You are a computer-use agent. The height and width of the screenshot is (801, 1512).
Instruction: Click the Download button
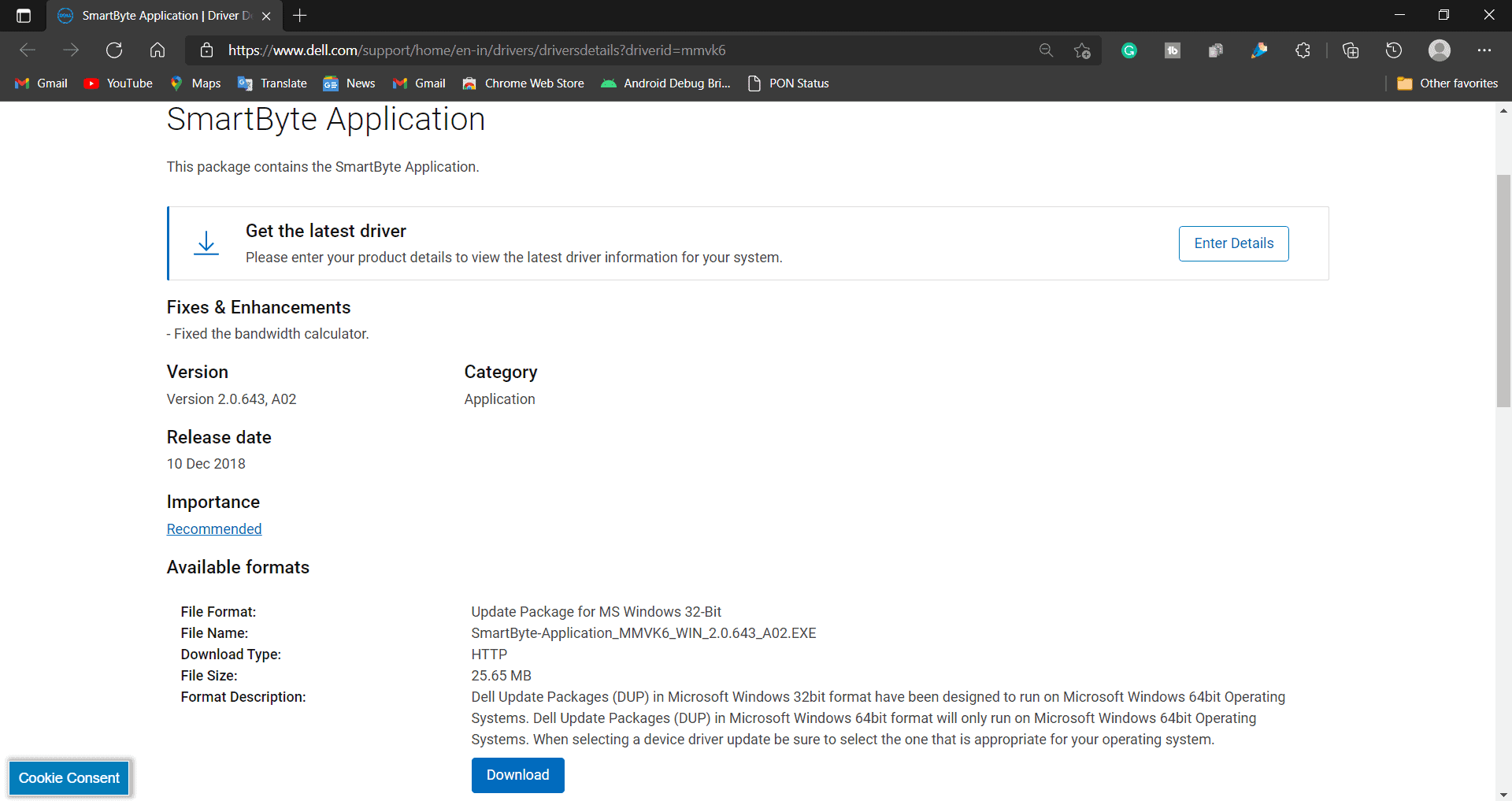tap(517, 775)
